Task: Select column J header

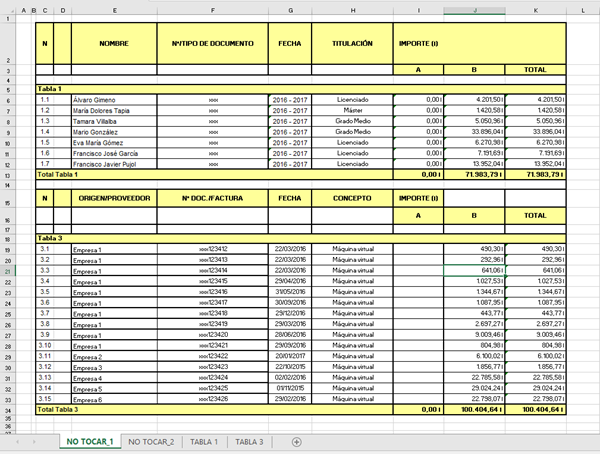Action: click(x=474, y=11)
